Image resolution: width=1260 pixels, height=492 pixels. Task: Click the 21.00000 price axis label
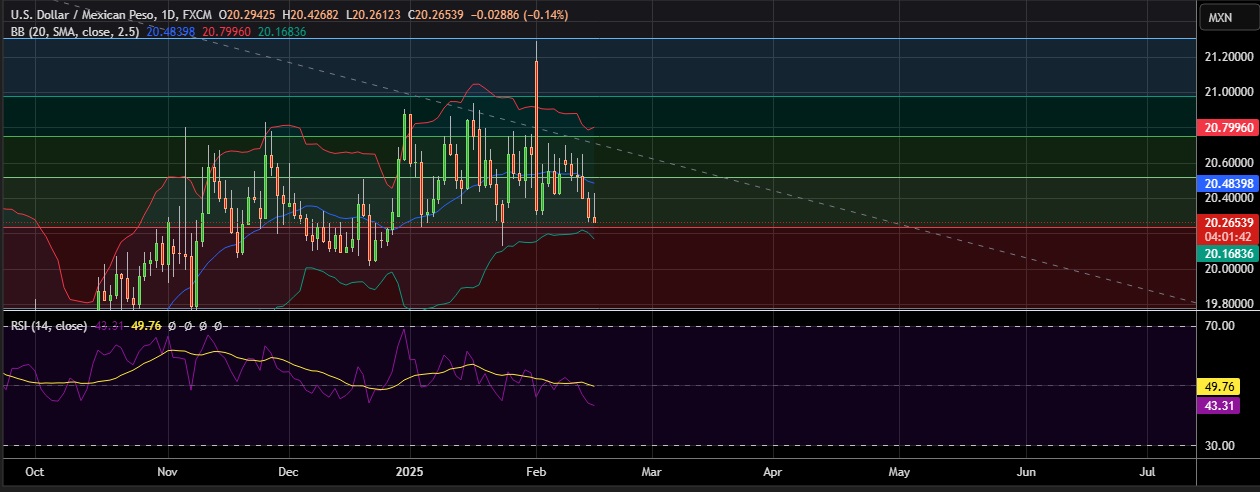pyautogui.click(x=1229, y=93)
